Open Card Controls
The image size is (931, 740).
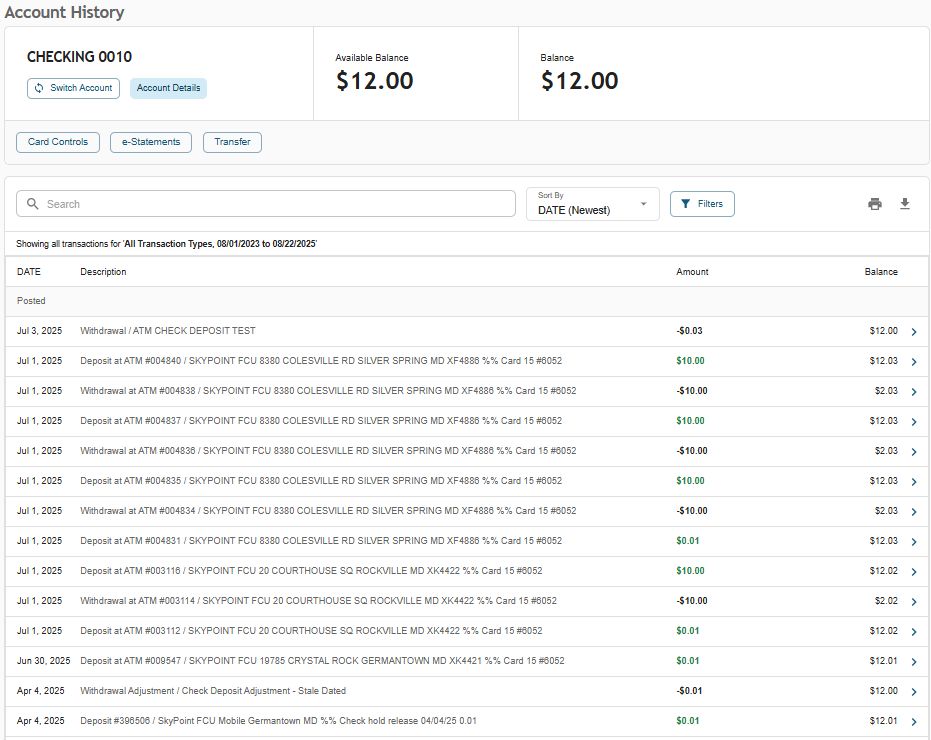[x=58, y=142]
